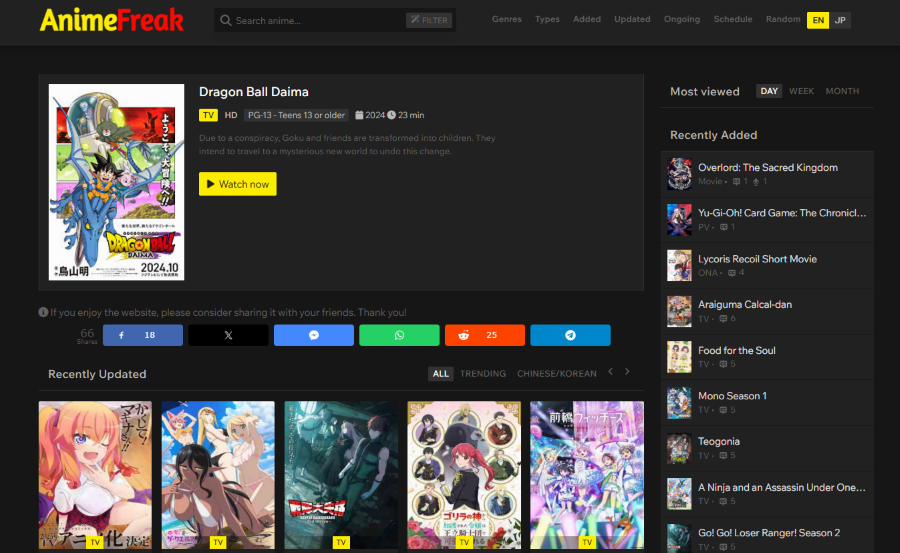Open the Dragon Ball Daima poster
The height and width of the screenshot is (553, 900).
pyautogui.click(x=117, y=182)
